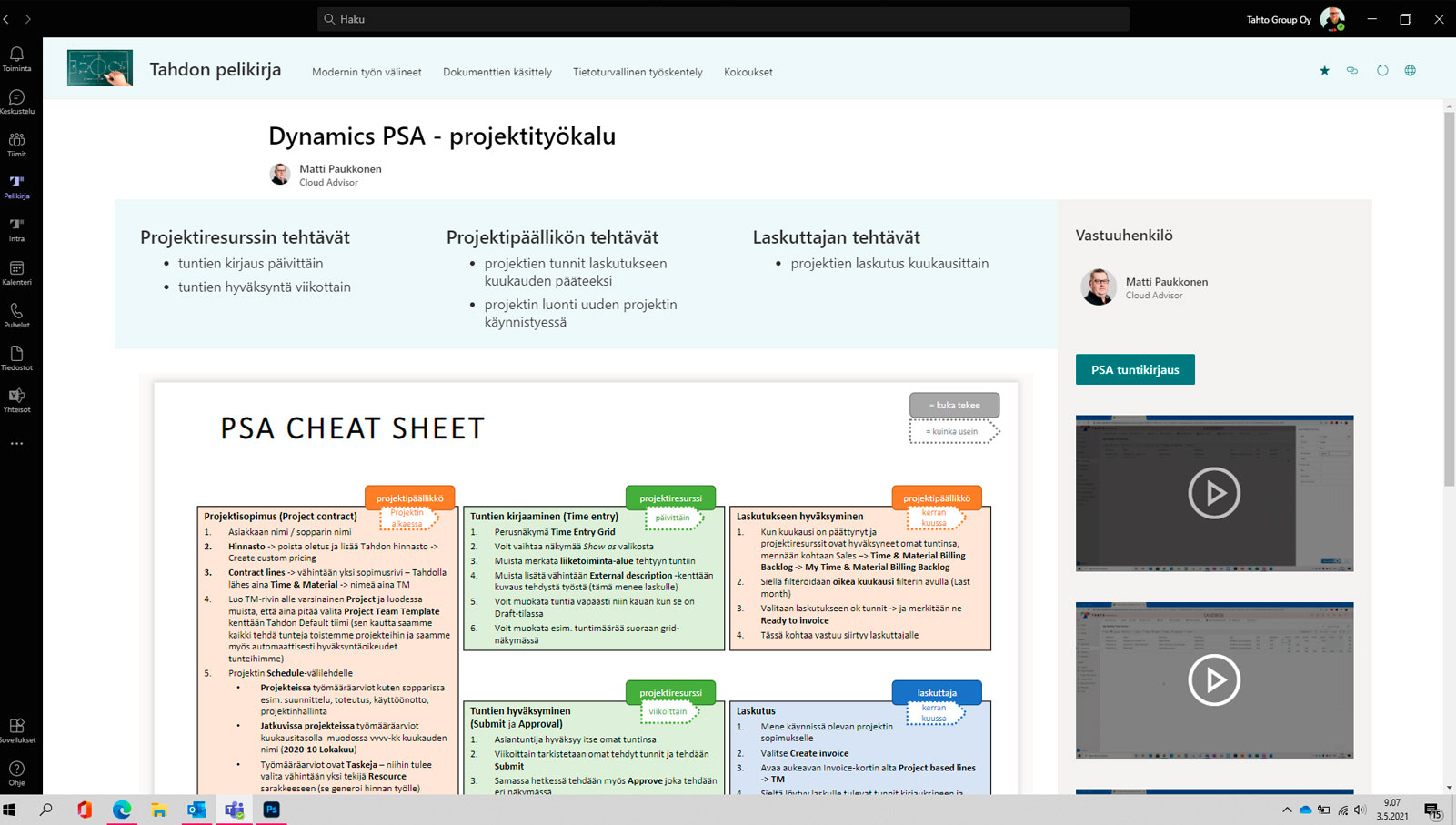Open Puhelut calls in sidebar
This screenshot has width=1456, height=825.
coord(16,316)
